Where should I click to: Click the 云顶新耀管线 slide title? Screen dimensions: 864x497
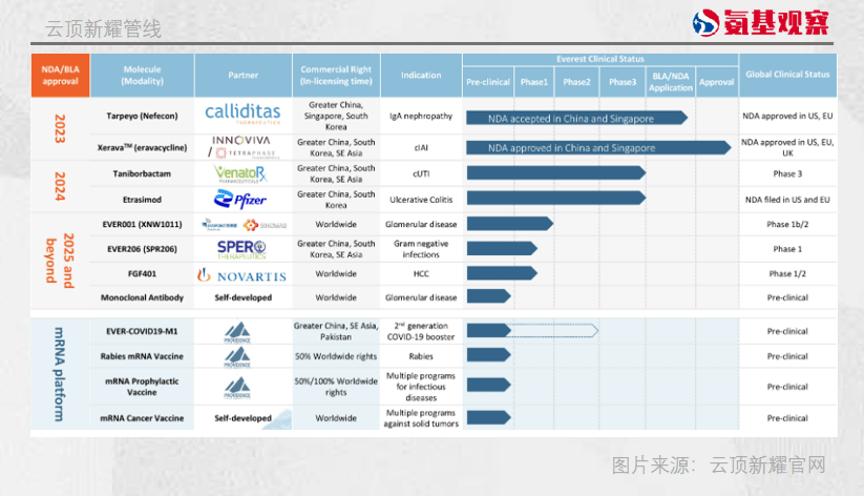coord(103,29)
